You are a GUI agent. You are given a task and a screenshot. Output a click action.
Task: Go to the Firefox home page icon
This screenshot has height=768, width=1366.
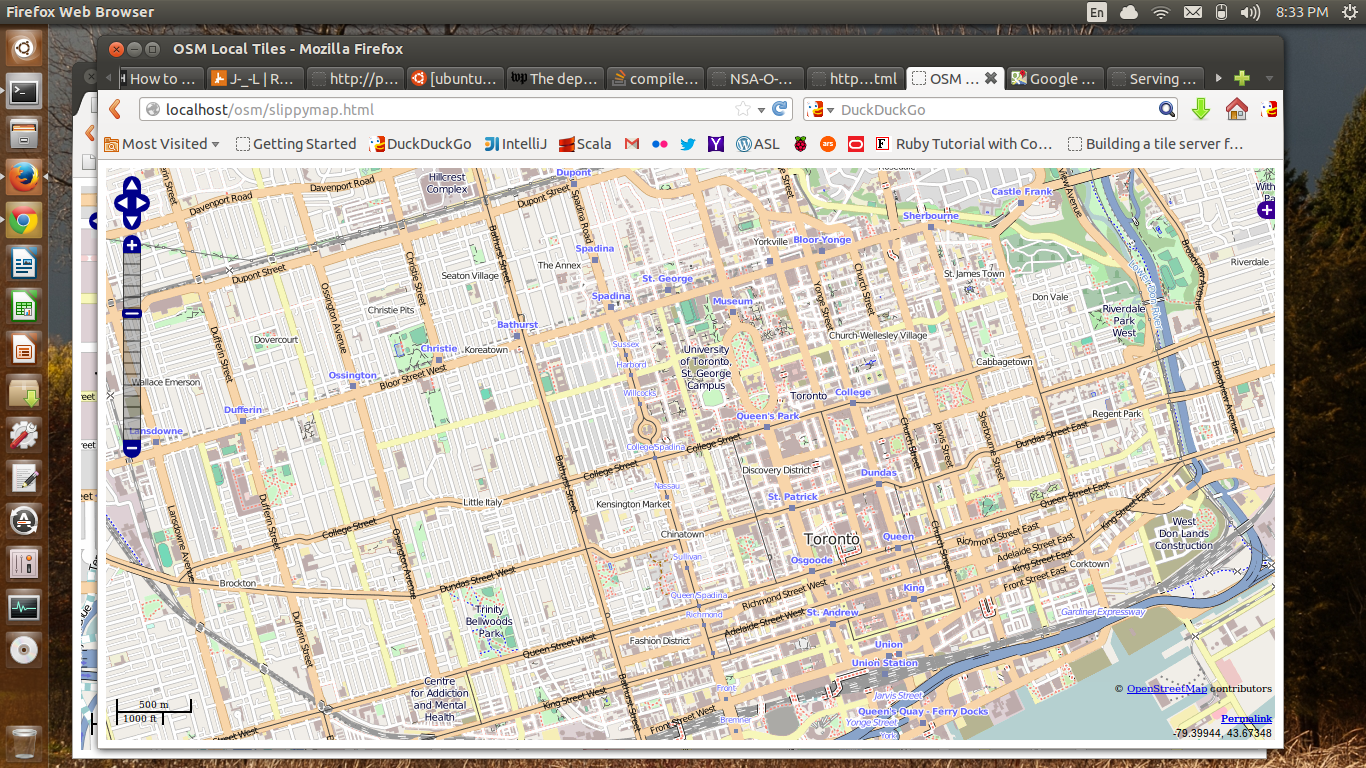click(x=1237, y=109)
